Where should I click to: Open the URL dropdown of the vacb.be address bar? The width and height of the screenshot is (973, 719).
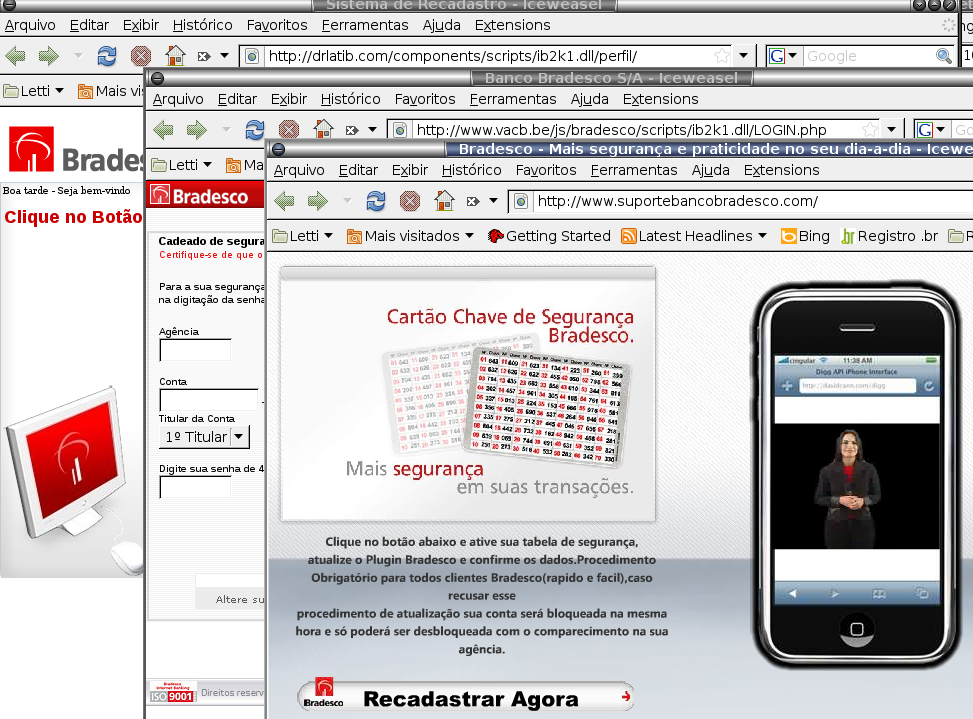(891, 130)
